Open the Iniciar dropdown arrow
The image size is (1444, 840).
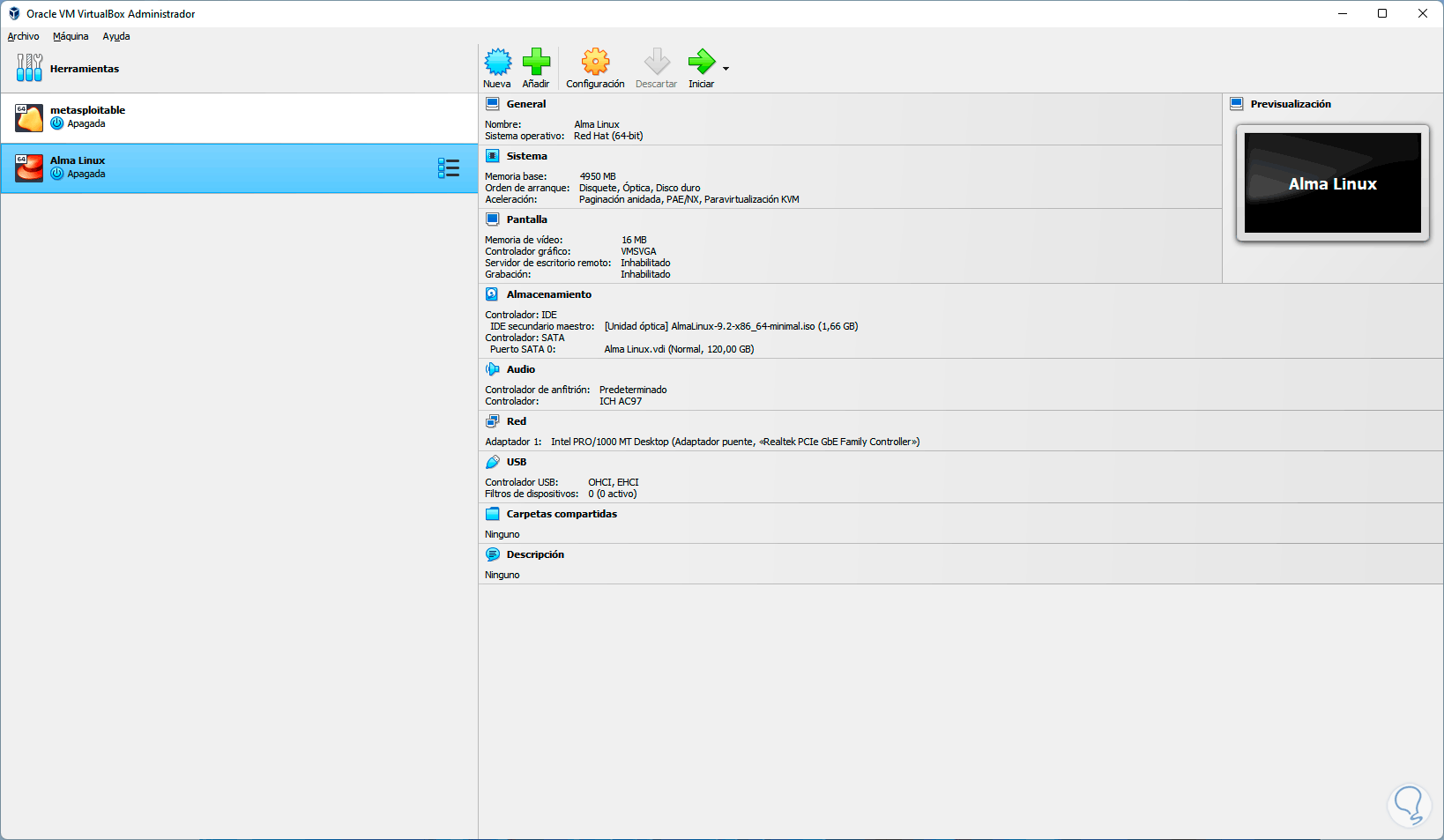click(x=726, y=69)
